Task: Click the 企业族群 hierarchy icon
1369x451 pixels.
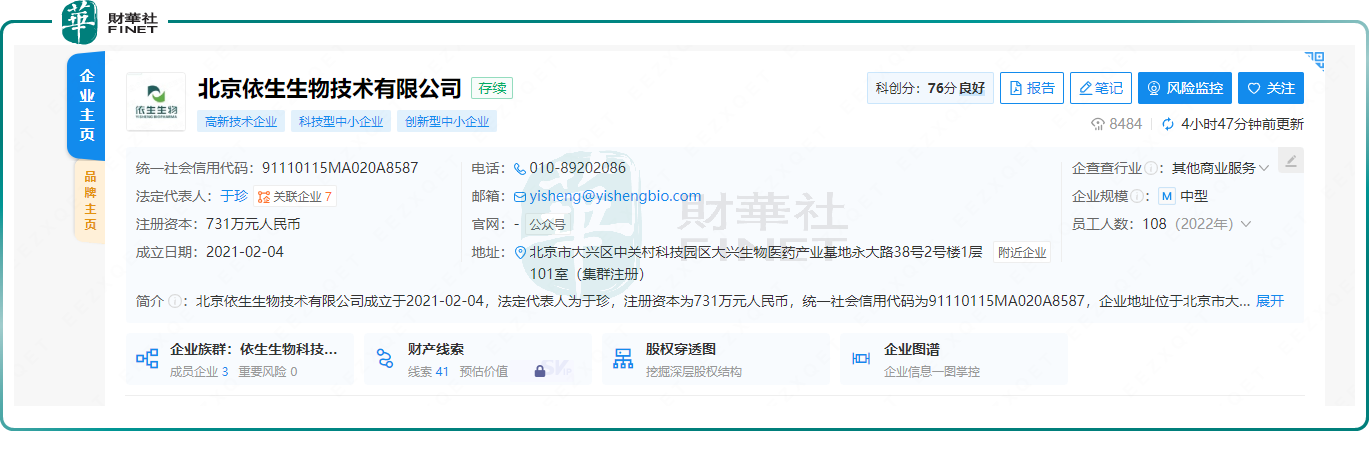Action: (147, 359)
